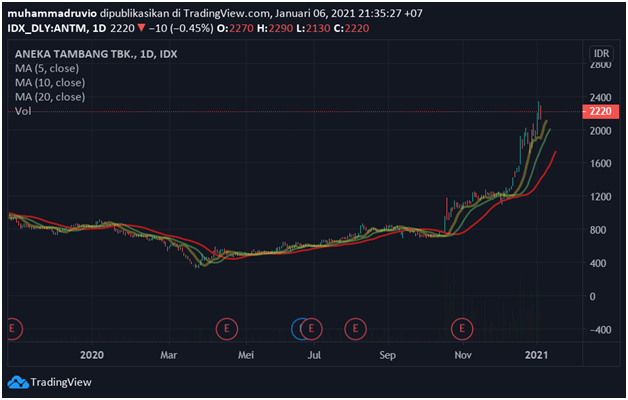Image resolution: width=628 pixels, height=400 pixels.
Task: Select the 2021 label on time axis
Action: [537, 354]
